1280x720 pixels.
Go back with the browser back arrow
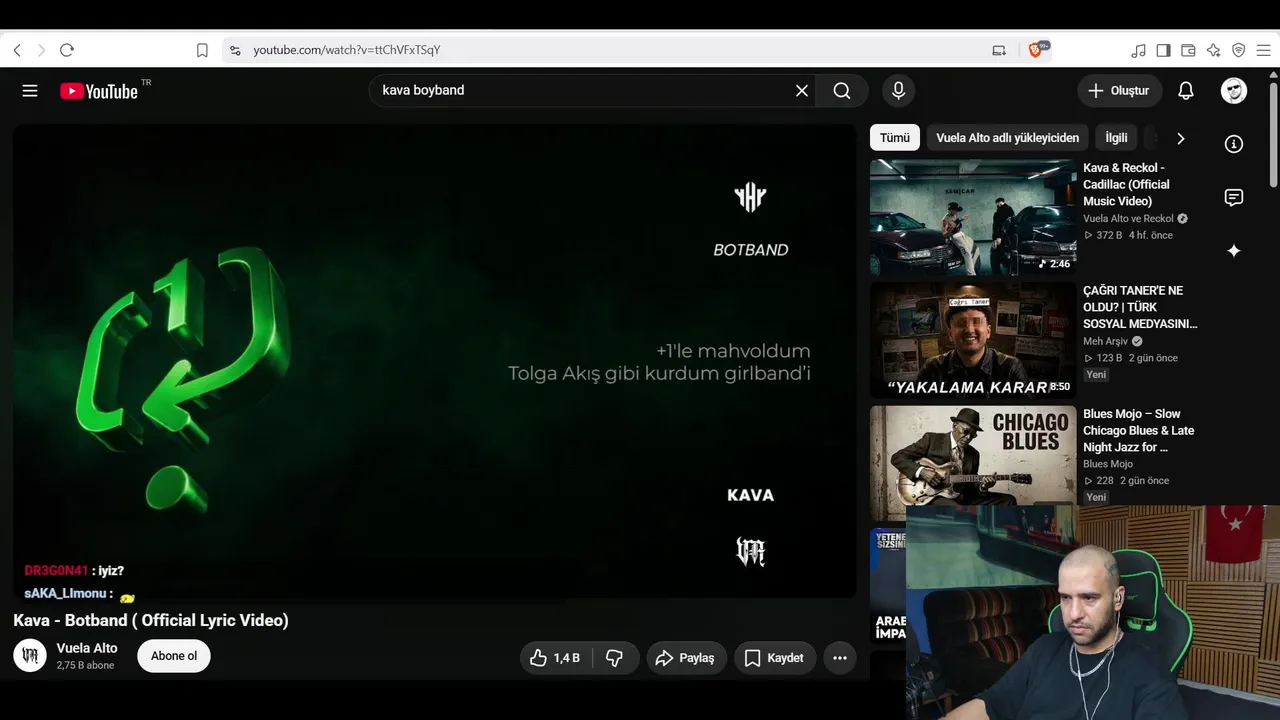pos(17,50)
